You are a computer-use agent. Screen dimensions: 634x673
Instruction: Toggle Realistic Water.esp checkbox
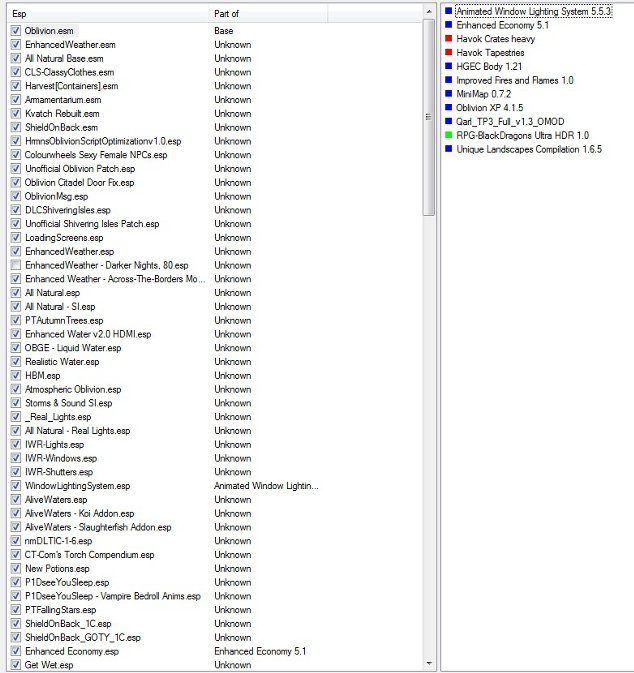coord(16,362)
